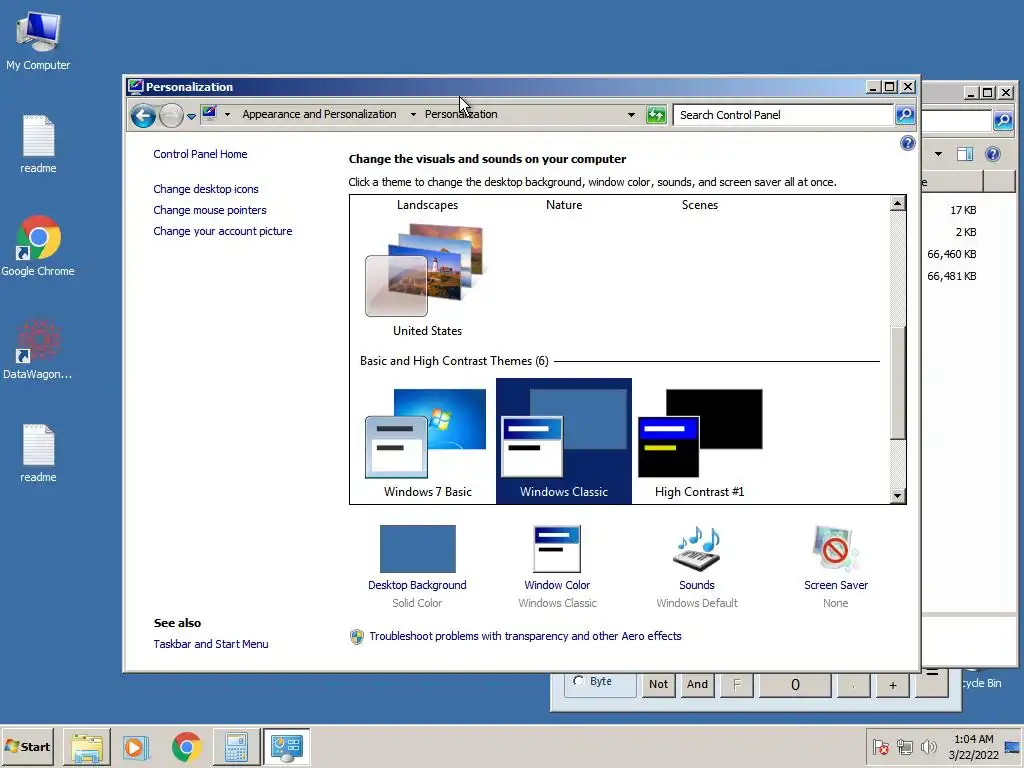1024x768 pixels.
Task: Focus the Search Control Panel field
Action: [x=782, y=115]
